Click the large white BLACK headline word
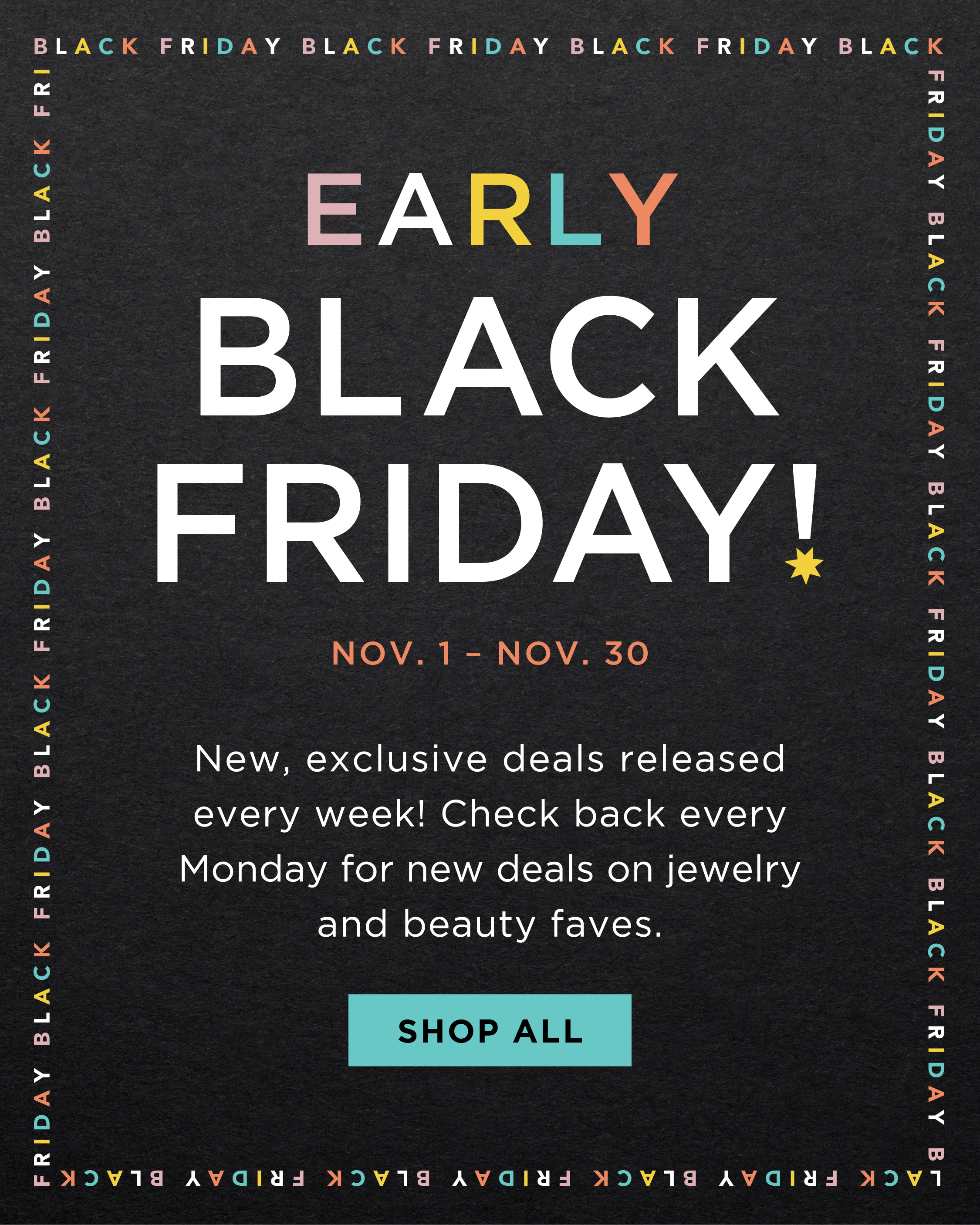 click(x=489, y=356)
